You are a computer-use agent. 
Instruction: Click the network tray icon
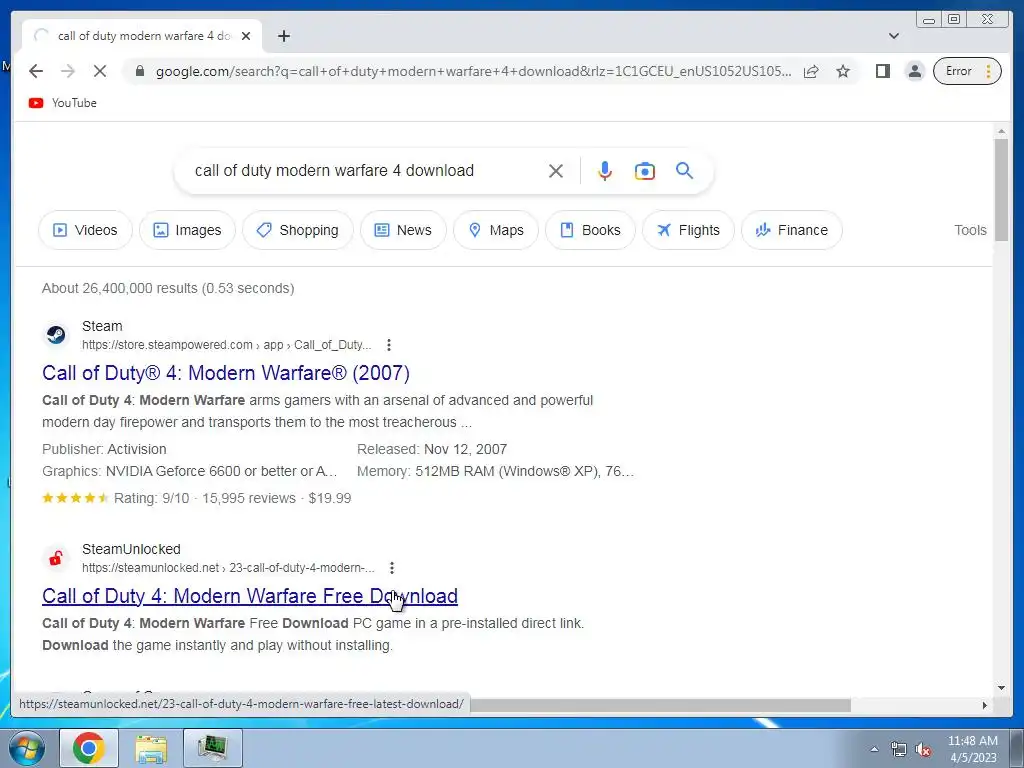(899, 750)
